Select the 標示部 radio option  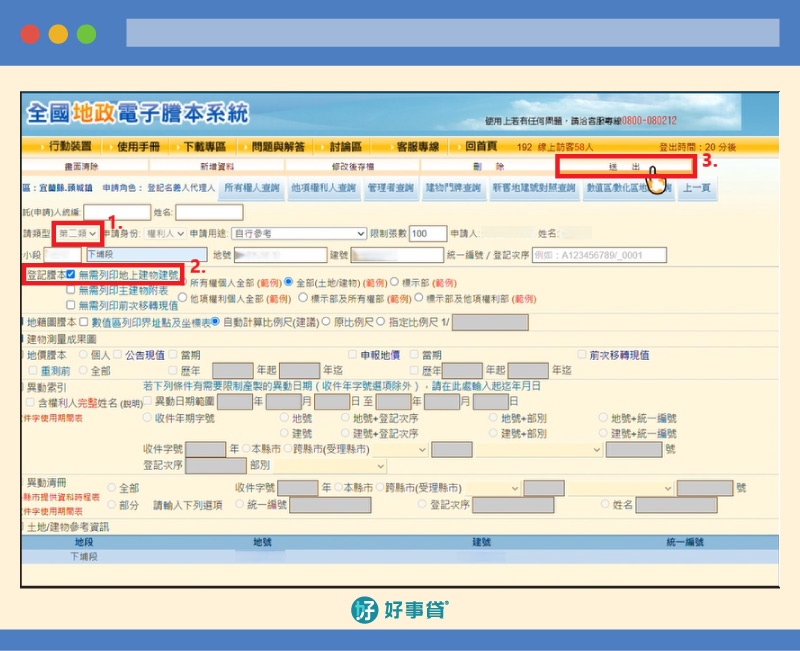(x=394, y=283)
